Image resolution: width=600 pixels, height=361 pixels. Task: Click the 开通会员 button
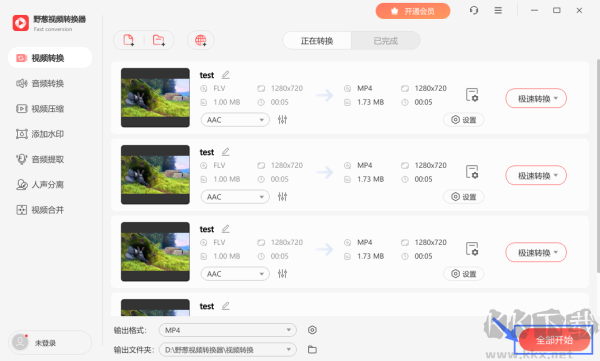[412, 11]
